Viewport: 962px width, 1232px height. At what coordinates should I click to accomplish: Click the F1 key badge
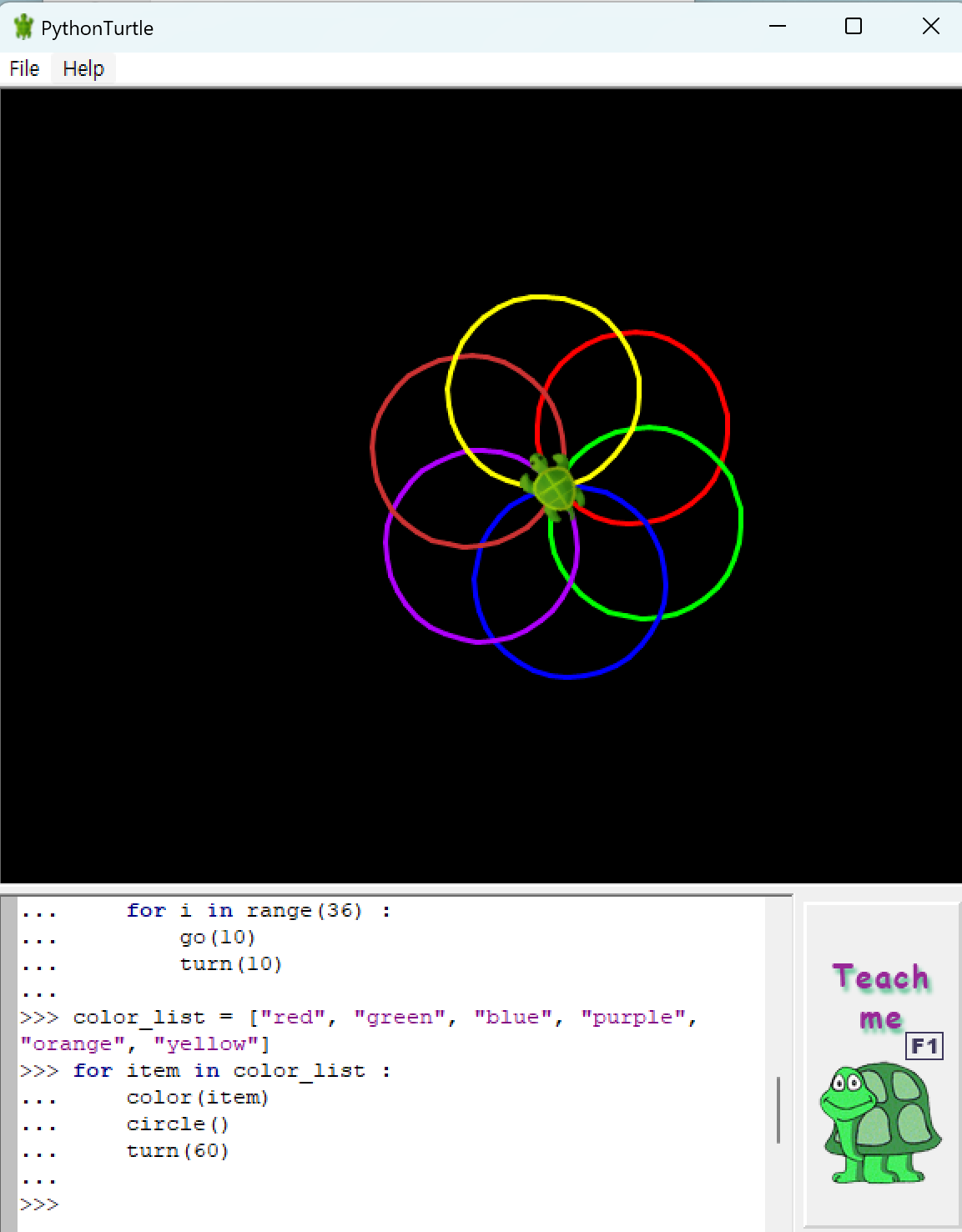[x=924, y=1046]
